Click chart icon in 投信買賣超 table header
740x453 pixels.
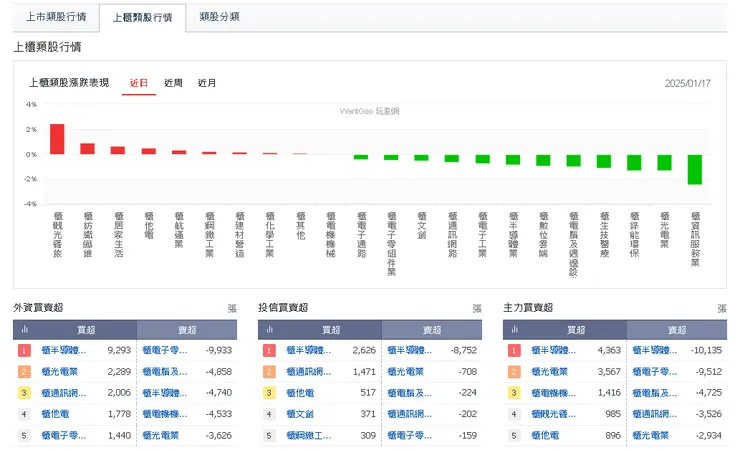click(x=269, y=329)
